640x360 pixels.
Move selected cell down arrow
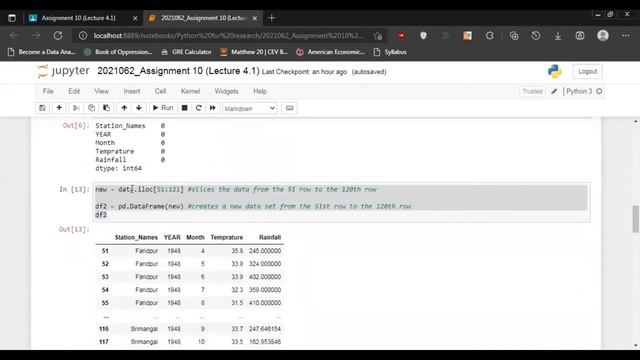pos(139,108)
